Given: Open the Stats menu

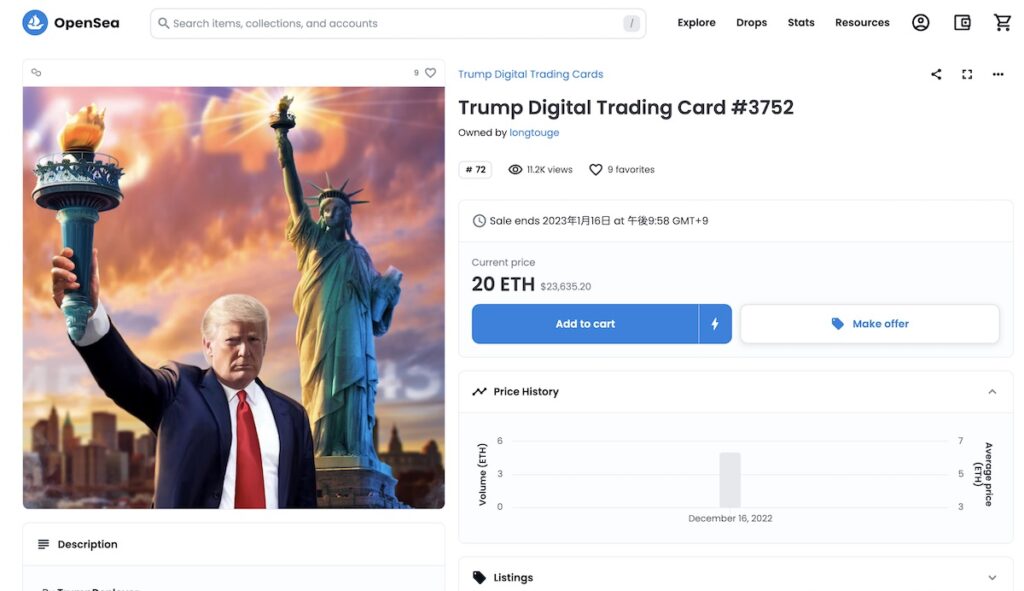Looking at the screenshot, I should click(801, 23).
